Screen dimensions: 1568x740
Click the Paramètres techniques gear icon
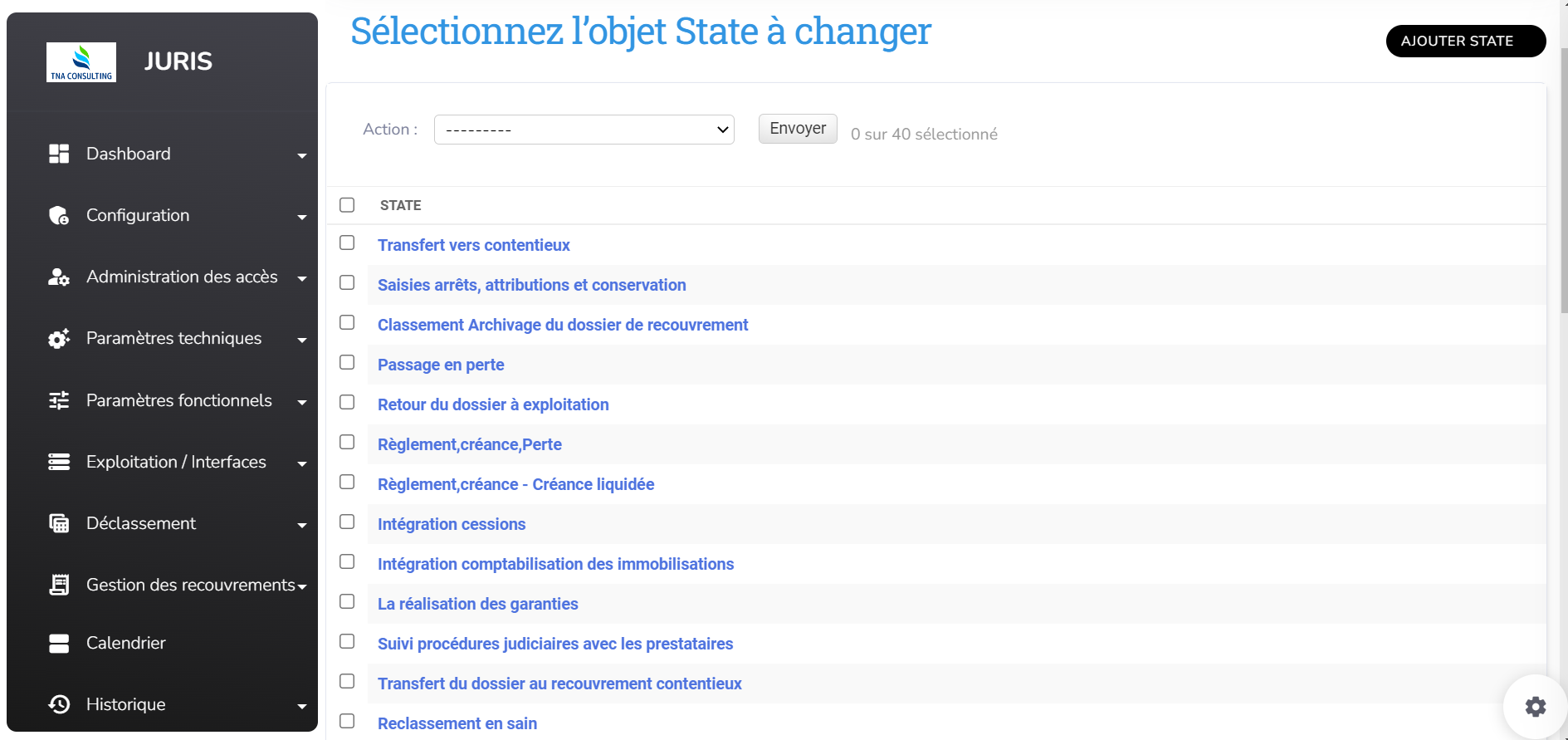(x=59, y=339)
